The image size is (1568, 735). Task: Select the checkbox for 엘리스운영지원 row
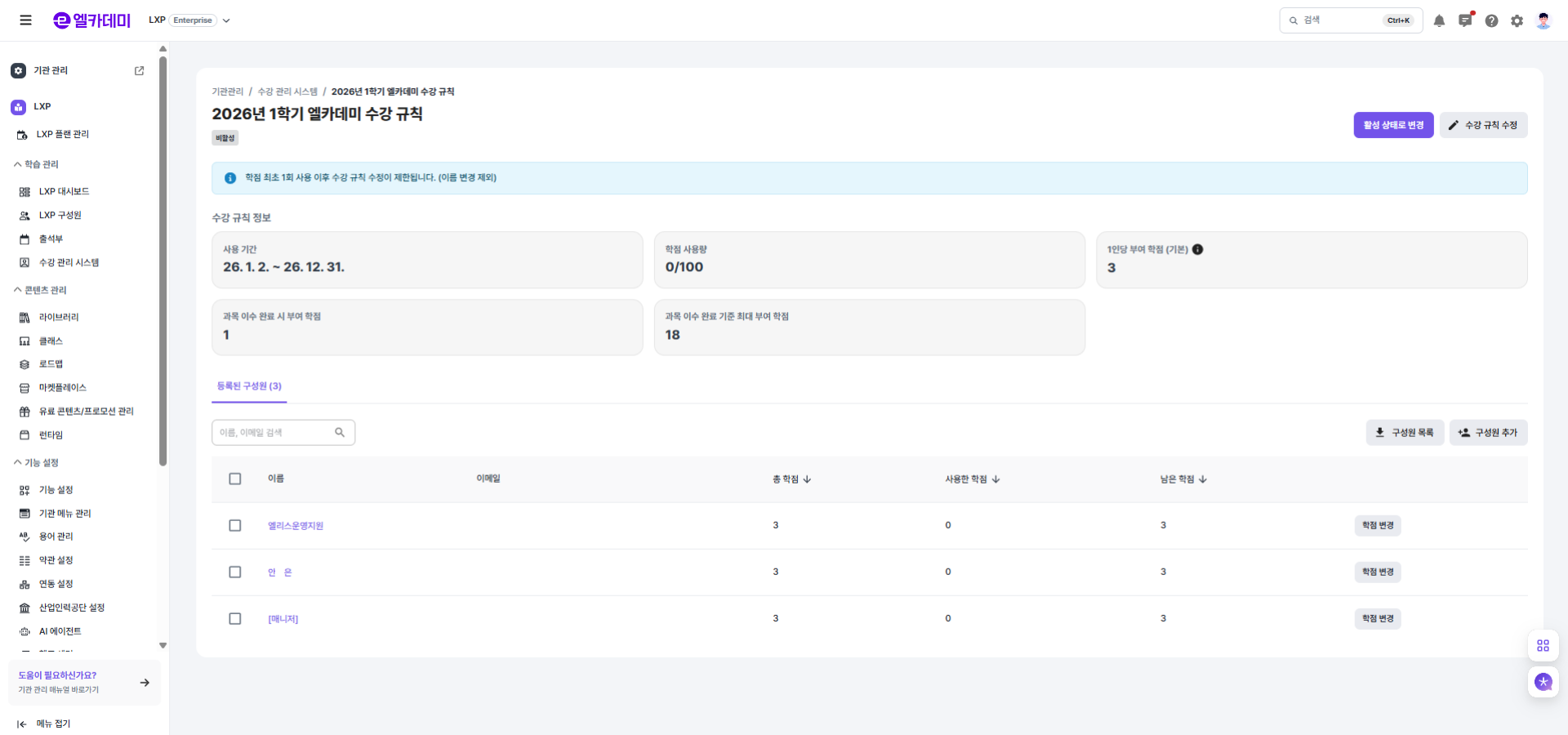tap(235, 525)
